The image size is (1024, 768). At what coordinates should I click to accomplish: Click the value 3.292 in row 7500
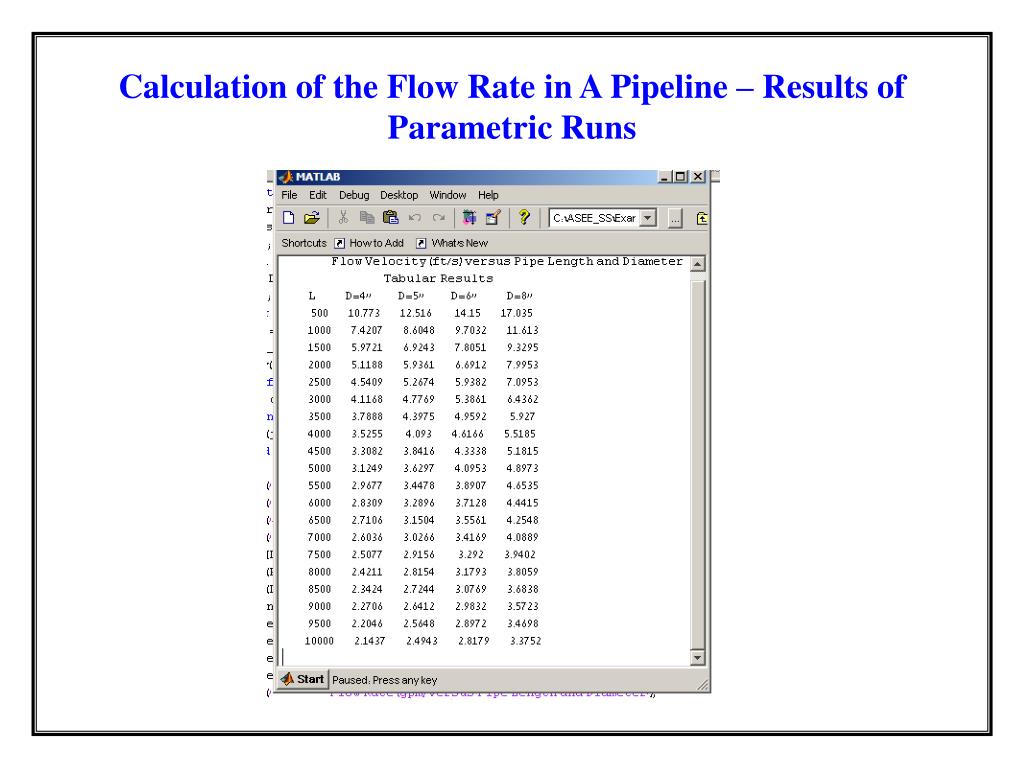coord(471,554)
